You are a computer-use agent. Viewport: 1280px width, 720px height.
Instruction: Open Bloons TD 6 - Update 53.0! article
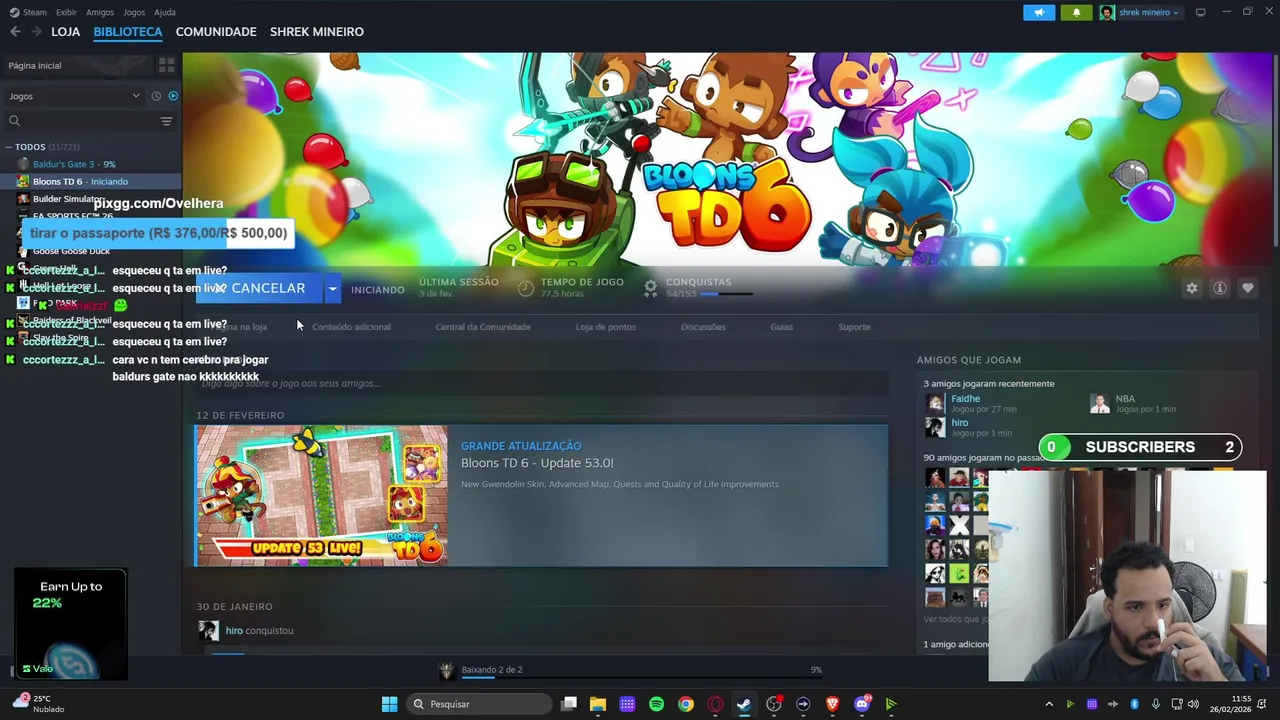[x=537, y=463]
